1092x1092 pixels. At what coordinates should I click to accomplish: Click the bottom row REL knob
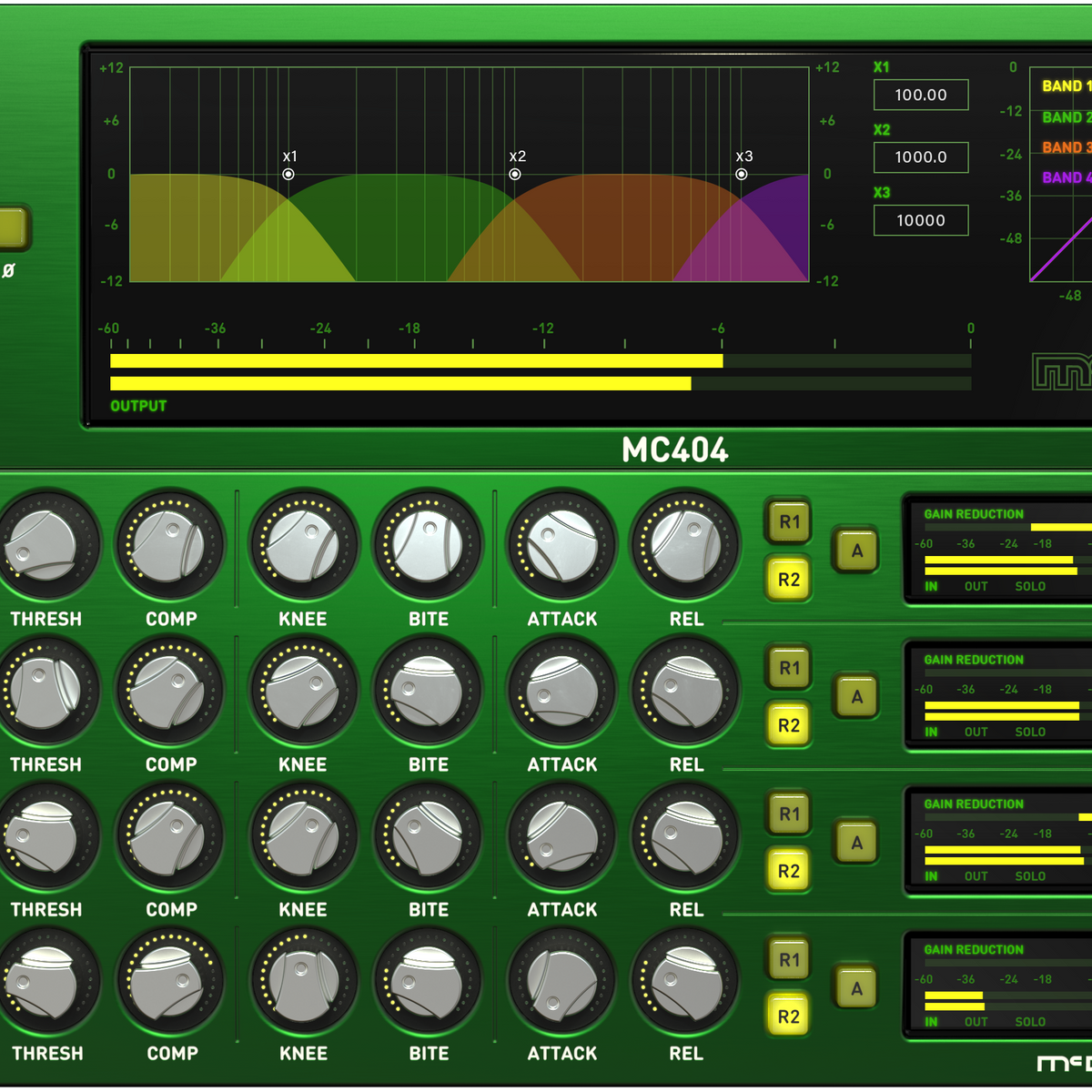(686, 983)
